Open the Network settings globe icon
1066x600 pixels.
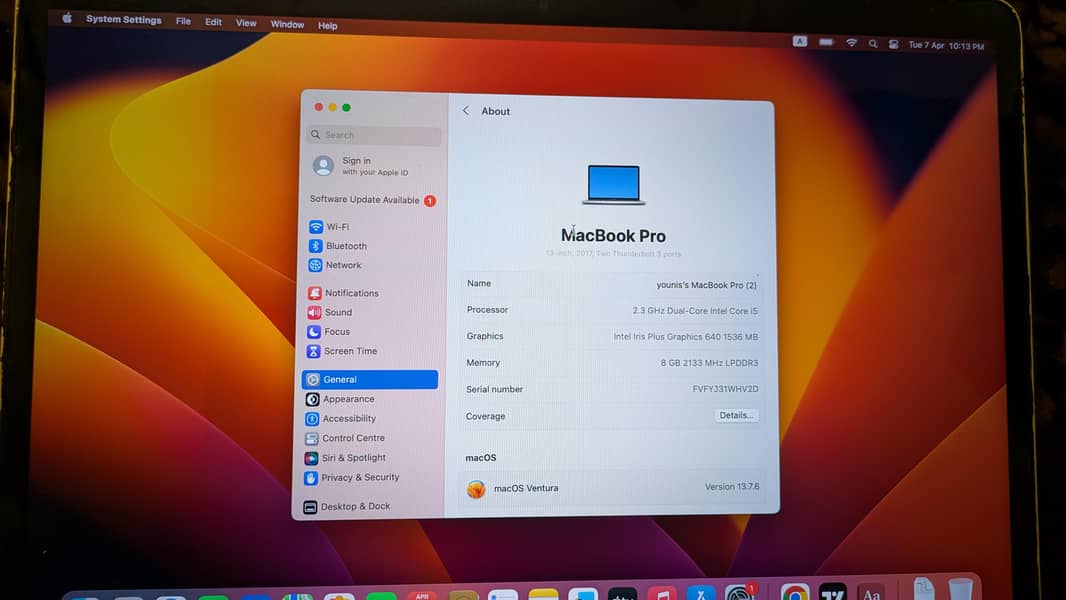[x=314, y=265]
